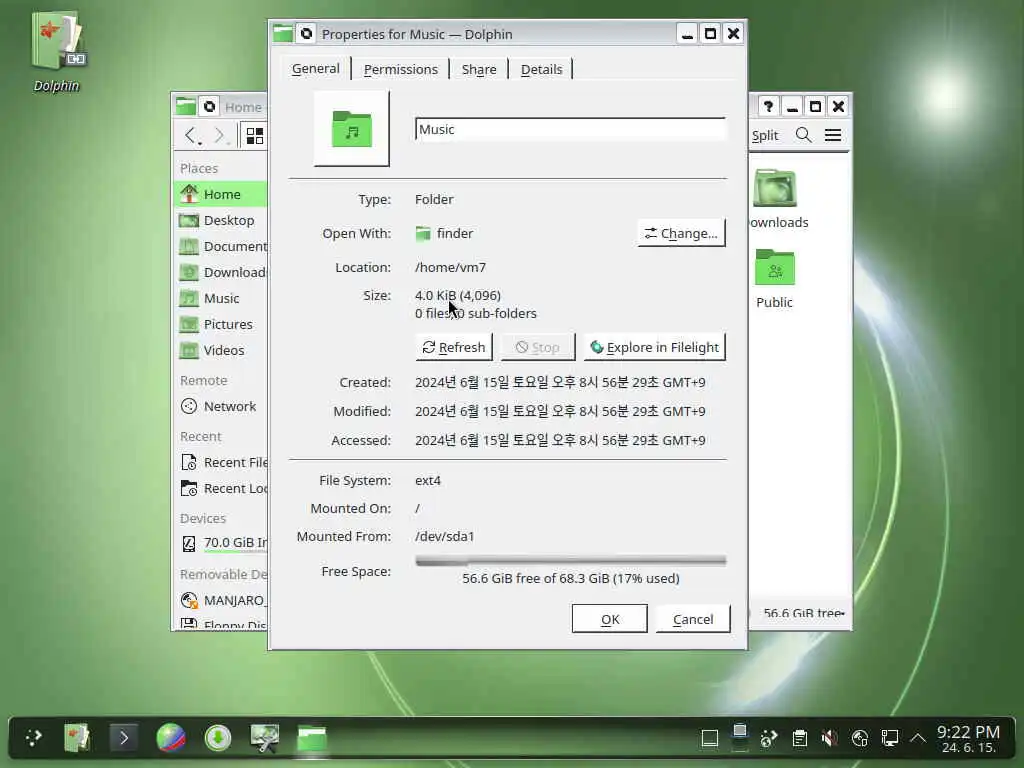Viewport: 1024px width, 768px height.
Task: Open the Permissions tab
Action: click(400, 69)
